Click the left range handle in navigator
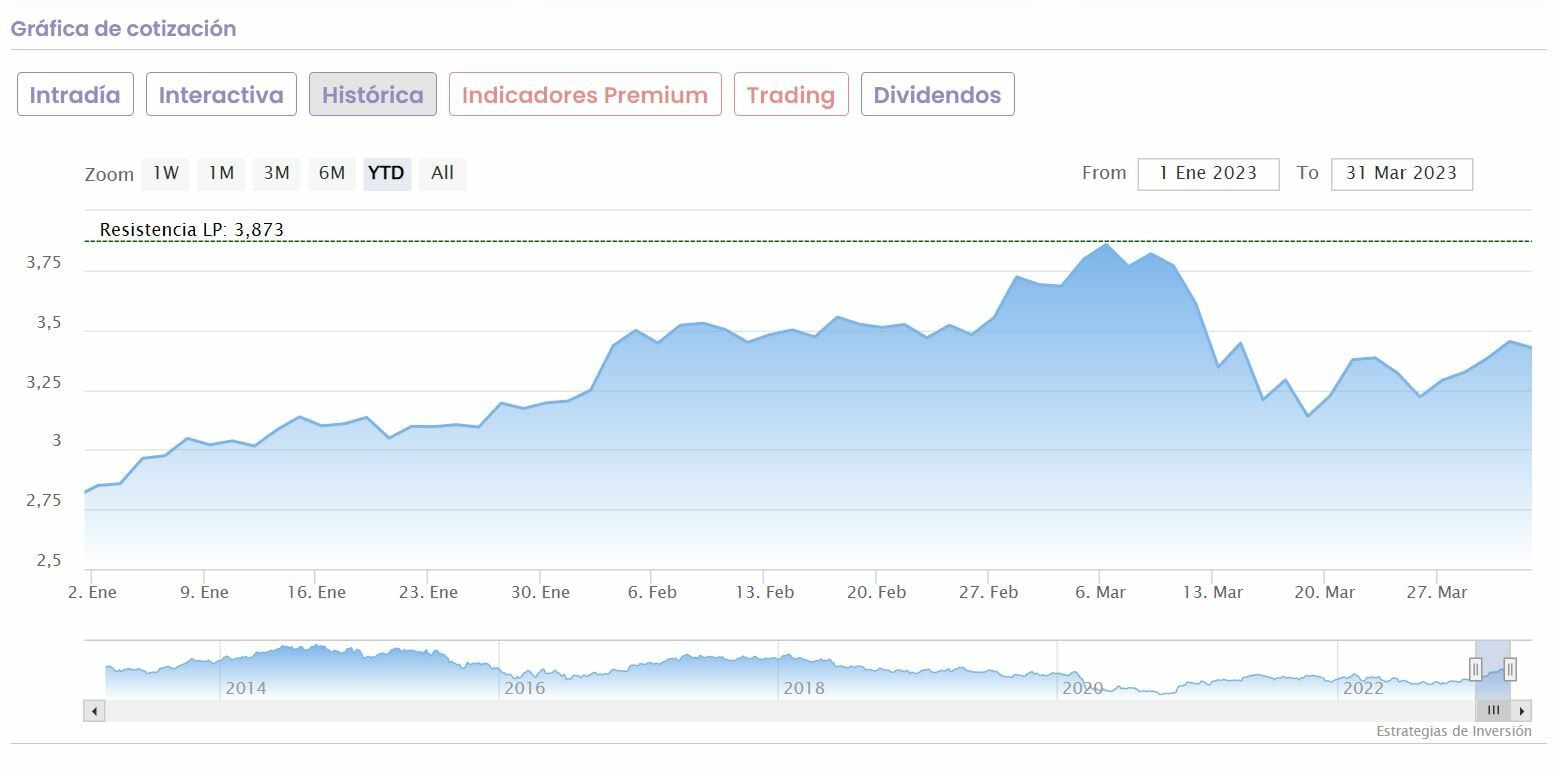1560x773 pixels. pyautogui.click(x=1476, y=669)
